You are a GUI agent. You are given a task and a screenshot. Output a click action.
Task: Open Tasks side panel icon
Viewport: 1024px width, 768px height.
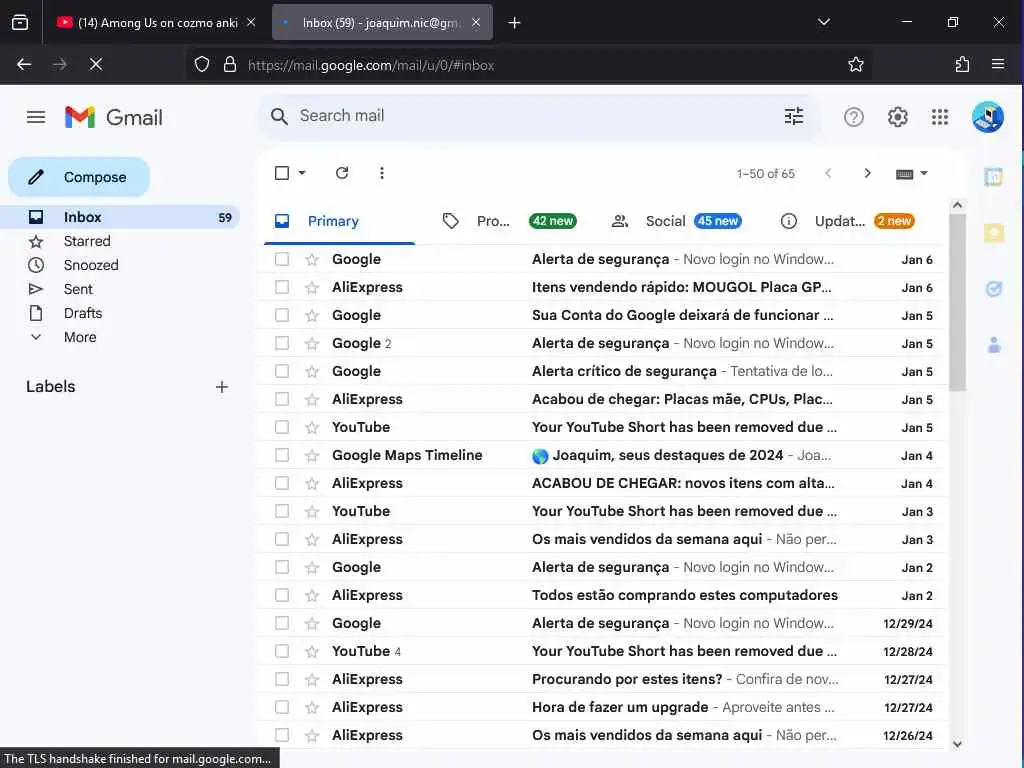[993, 289]
